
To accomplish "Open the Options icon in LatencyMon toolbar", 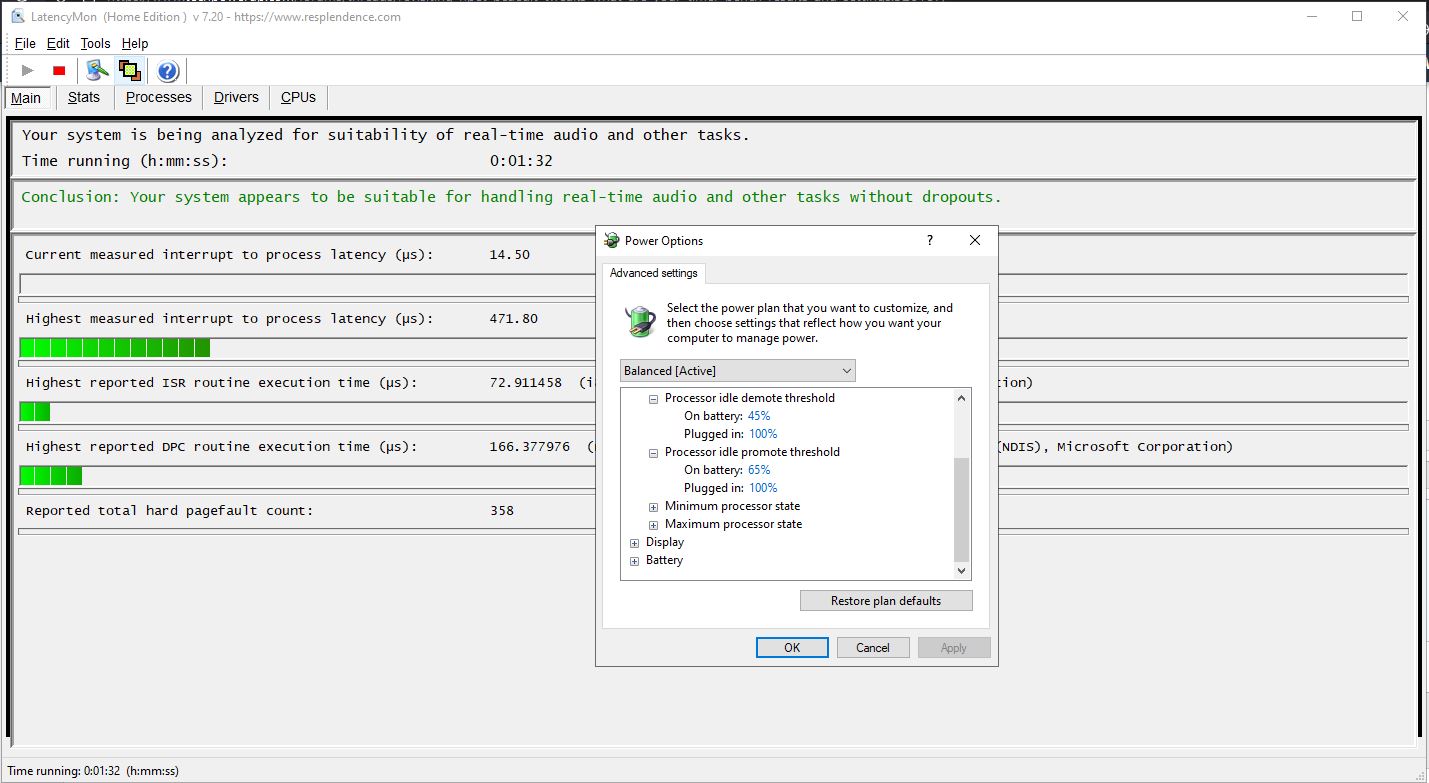I will pos(97,70).
